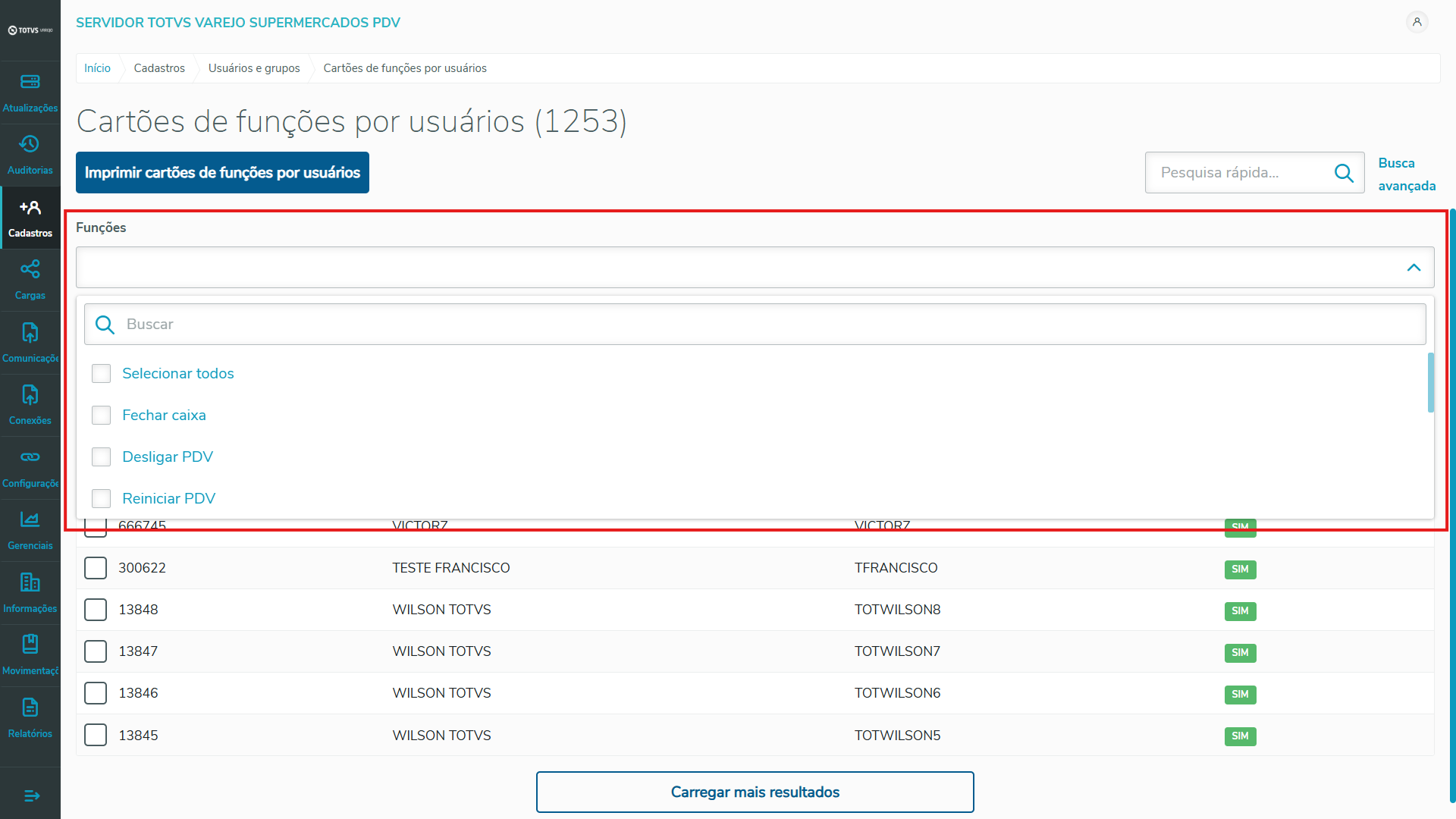Click the quick search magnifier icon
Image resolution: width=1456 pixels, height=819 pixels.
pos(1344,173)
